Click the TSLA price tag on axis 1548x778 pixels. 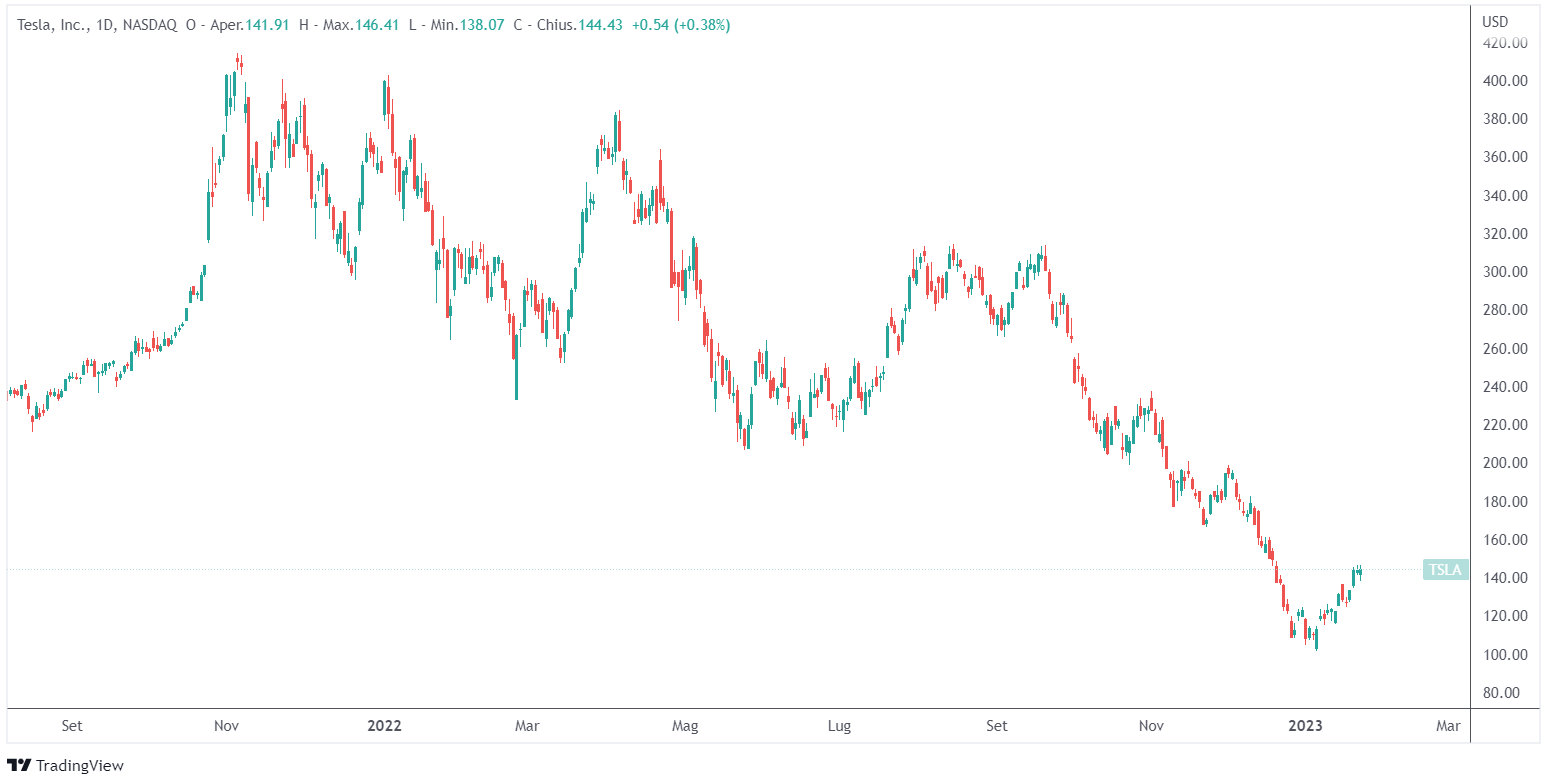pos(1445,570)
